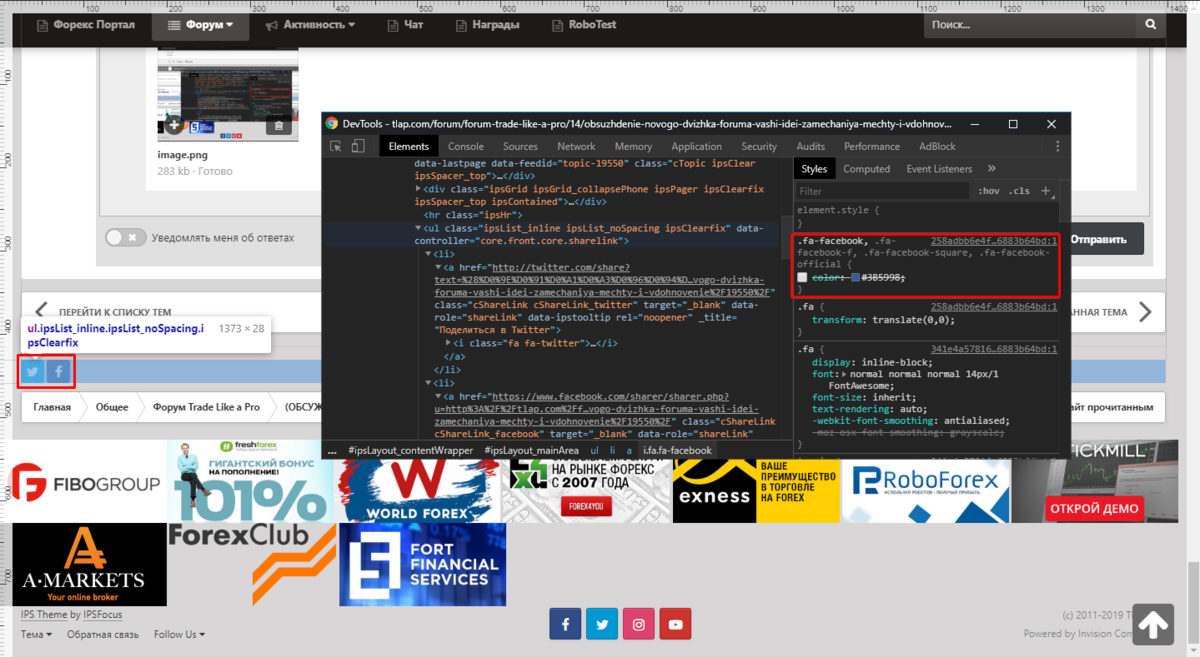This screenshot has width=1200, height=657.
Task: Open the footer Facebook icon
Action: click(x=565, y=624)
